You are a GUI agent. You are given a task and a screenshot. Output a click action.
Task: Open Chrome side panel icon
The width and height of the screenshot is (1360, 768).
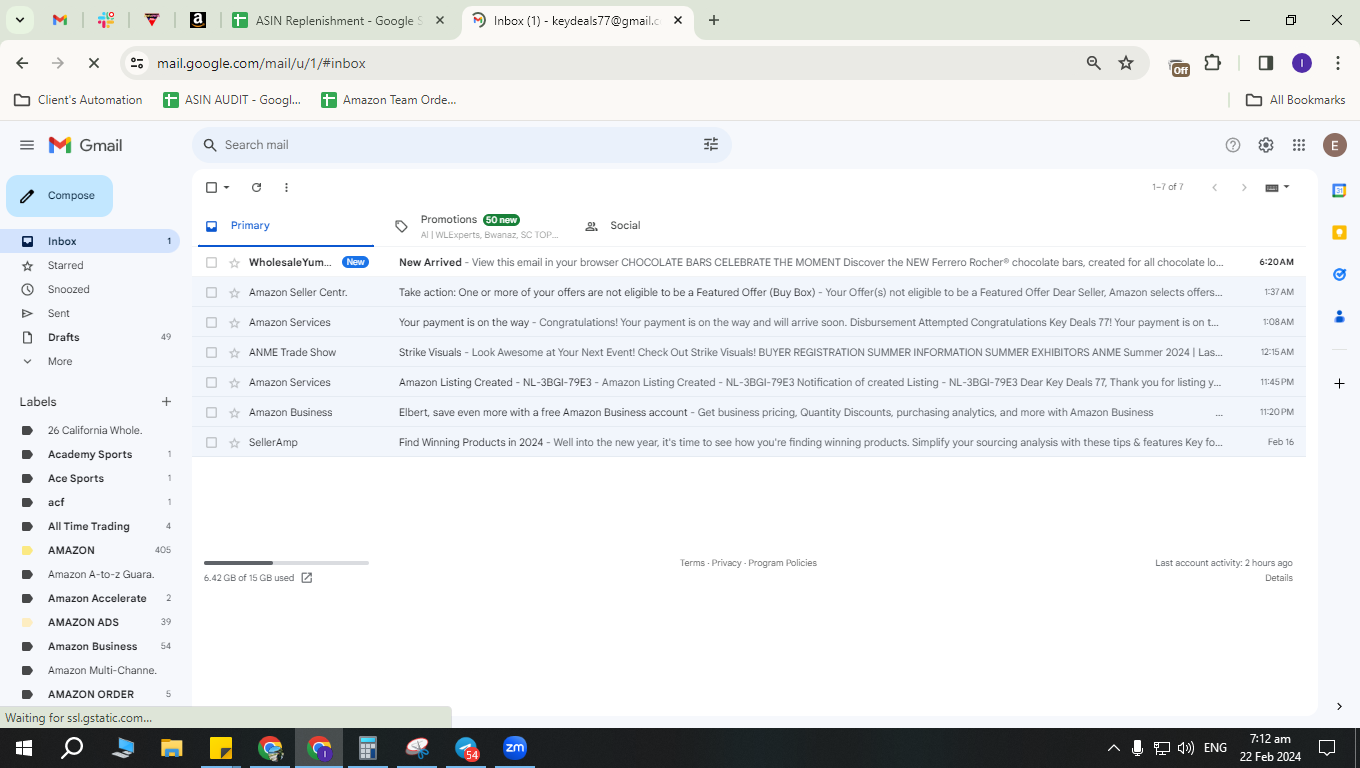pos(1265,63)
